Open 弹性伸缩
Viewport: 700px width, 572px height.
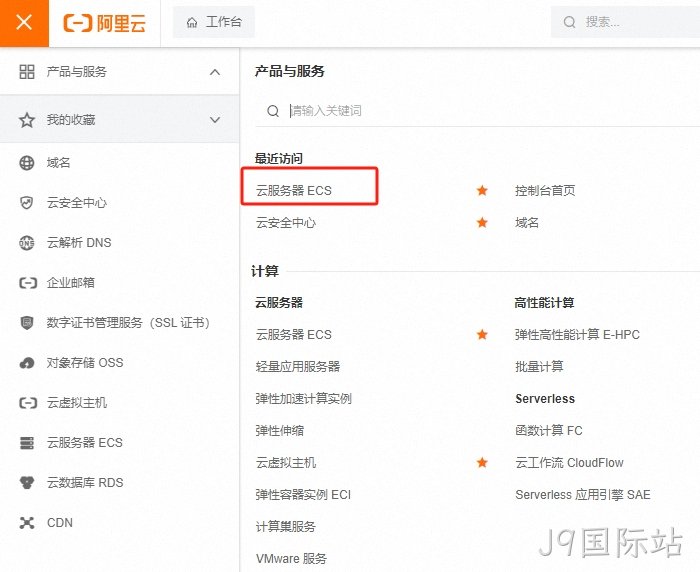pos(280,430)
